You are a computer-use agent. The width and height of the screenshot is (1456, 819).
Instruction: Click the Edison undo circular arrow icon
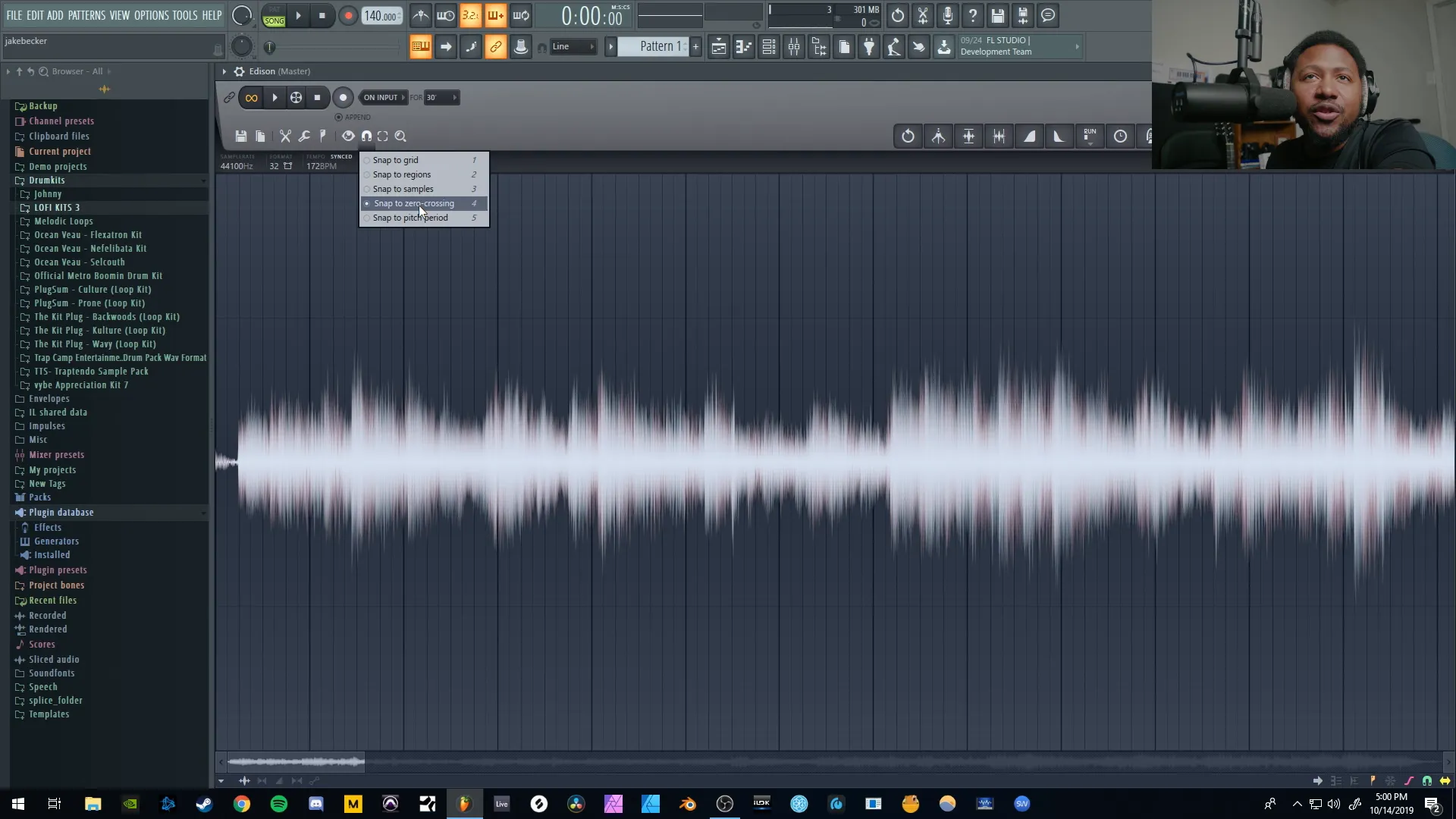click(908, 136)
